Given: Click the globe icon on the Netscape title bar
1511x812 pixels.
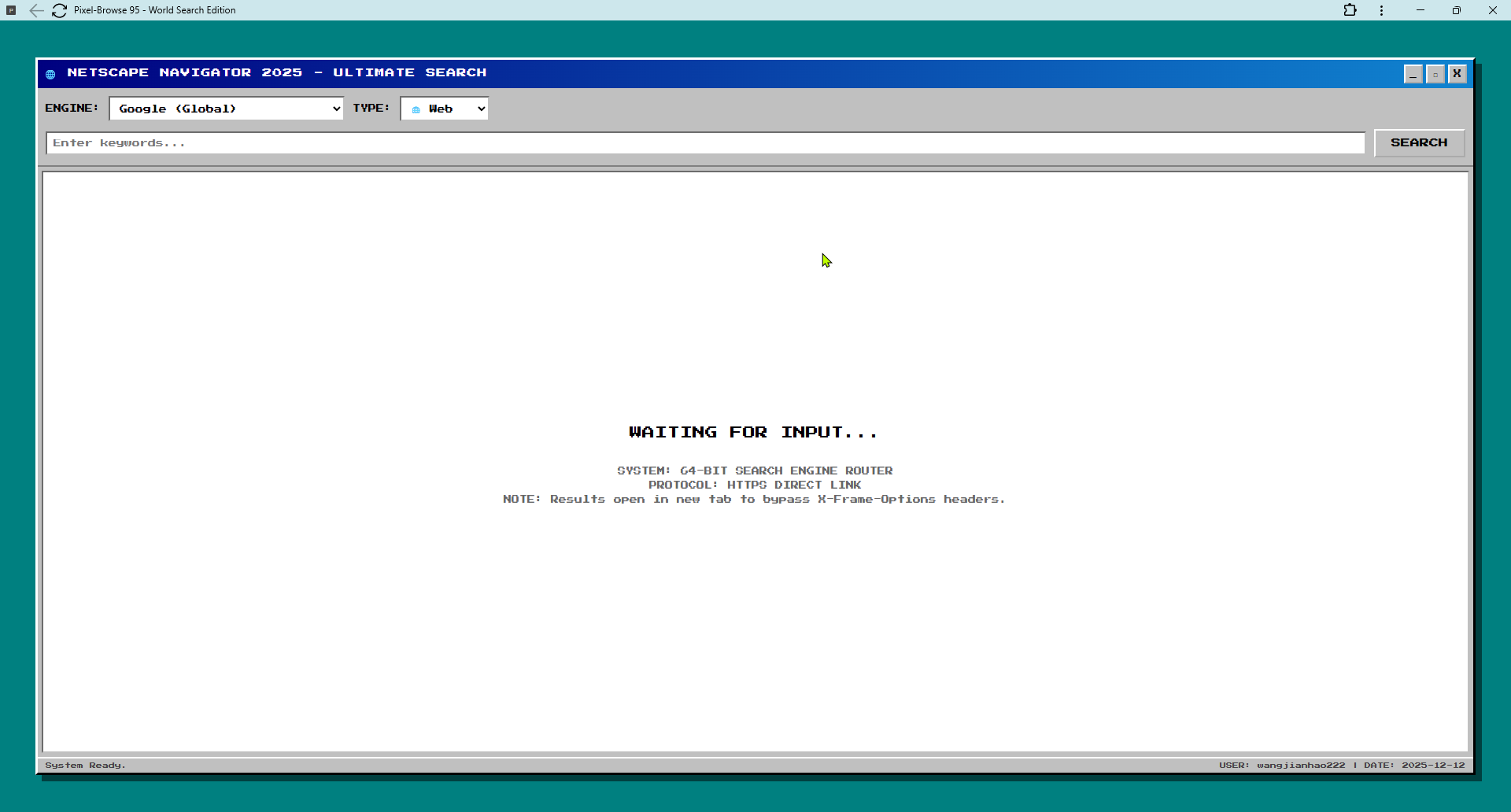Looking at the screenshot, I should pos(50,73).
